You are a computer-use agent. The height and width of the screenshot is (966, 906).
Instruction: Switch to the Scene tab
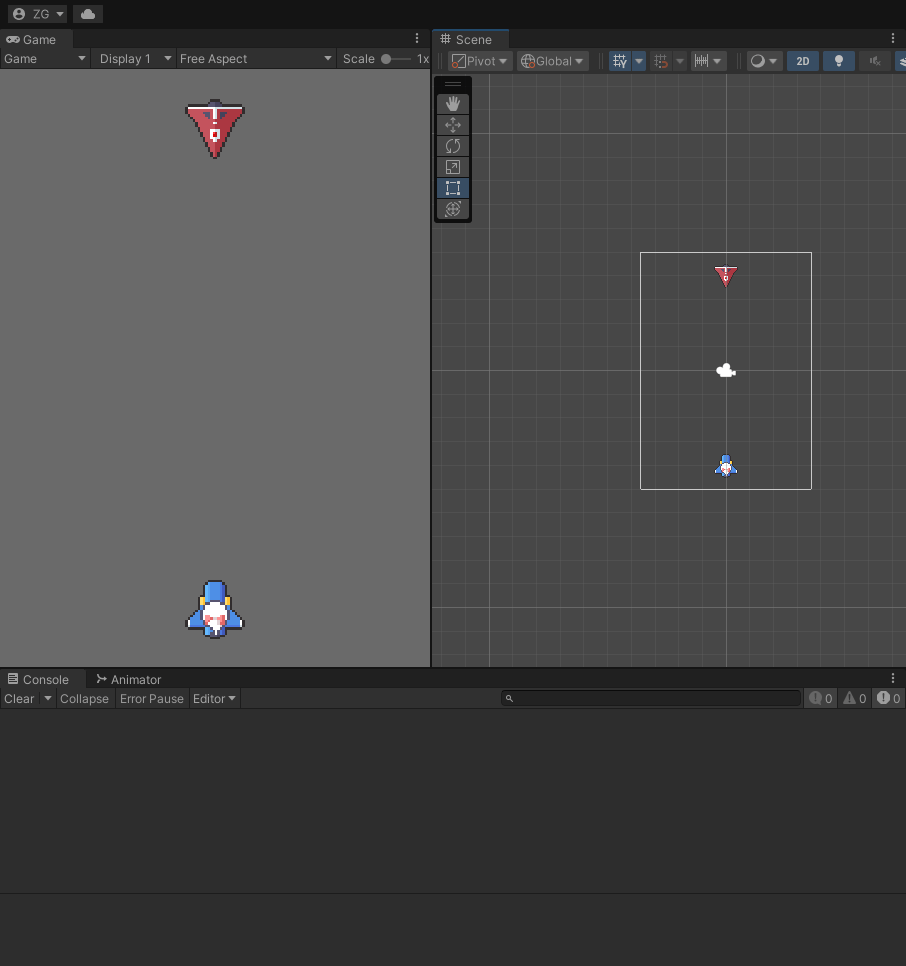point(471,39)
